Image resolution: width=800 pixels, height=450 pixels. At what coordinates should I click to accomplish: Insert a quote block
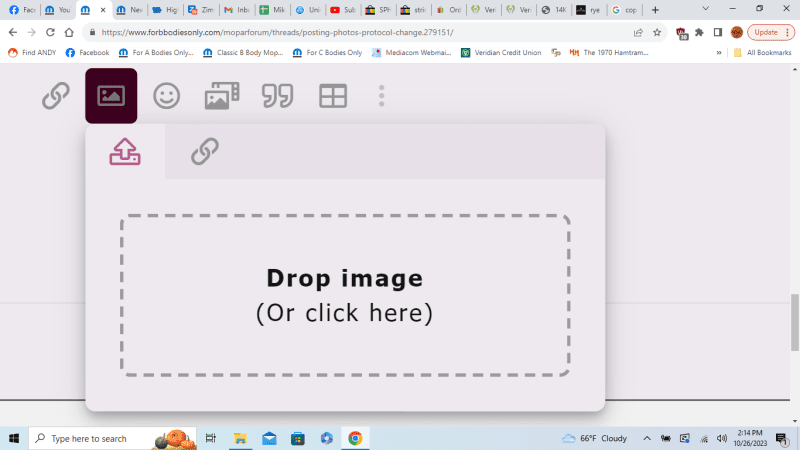click(278, 96)
